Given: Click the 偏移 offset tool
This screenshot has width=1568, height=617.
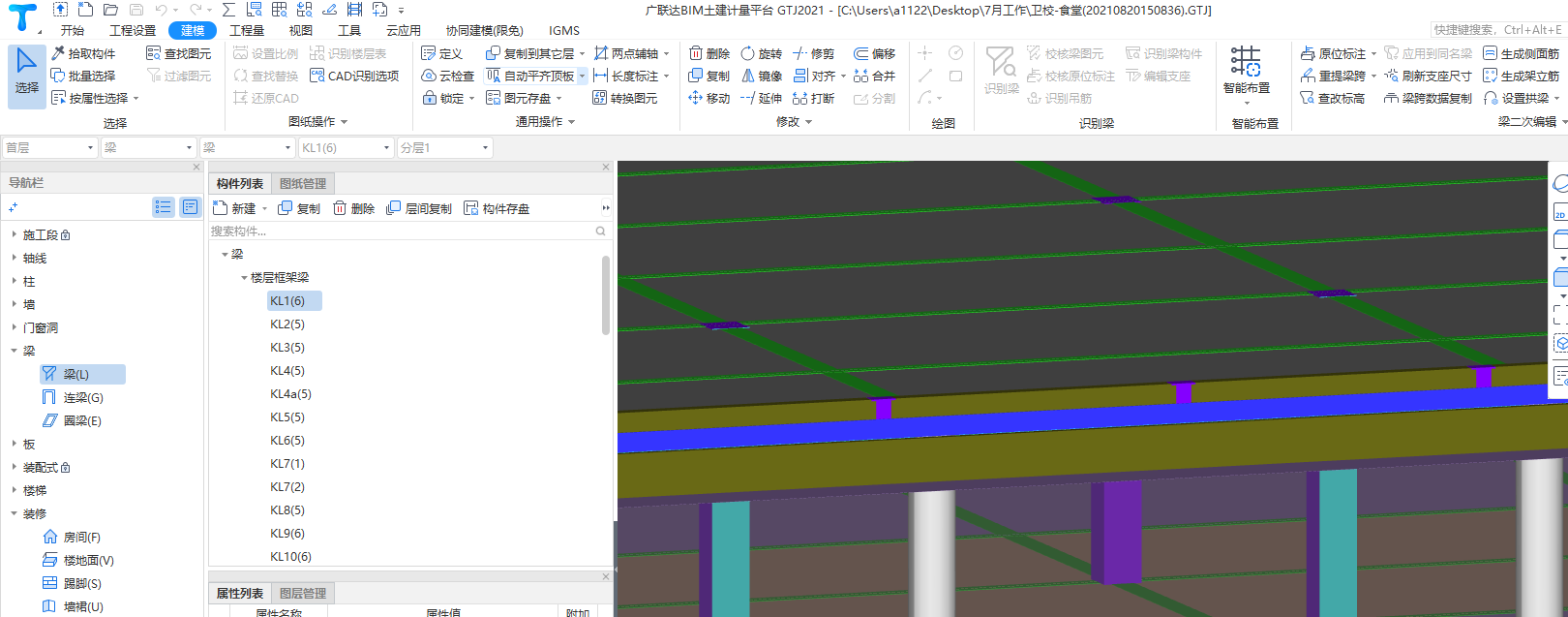Looking at the screenshot, I should (875, 53).
